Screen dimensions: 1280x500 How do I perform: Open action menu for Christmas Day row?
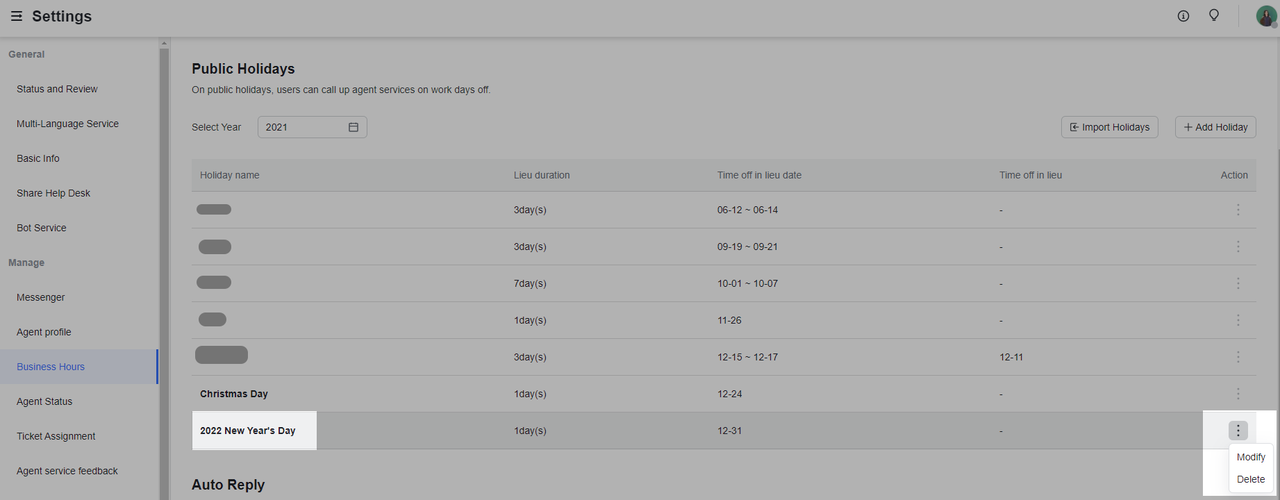[1238, 394]
